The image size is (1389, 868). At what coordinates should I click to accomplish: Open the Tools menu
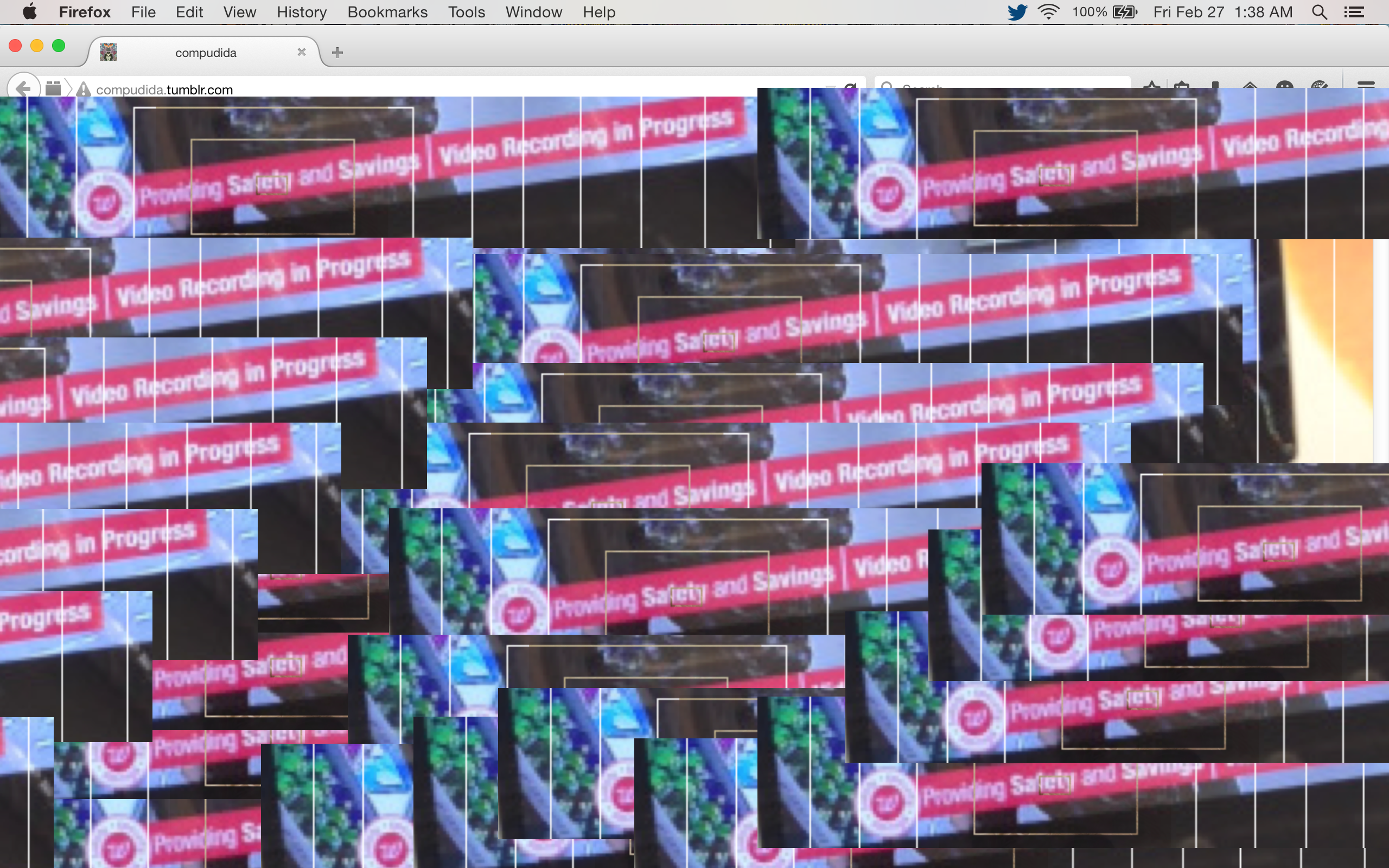[x=466, y=12]
